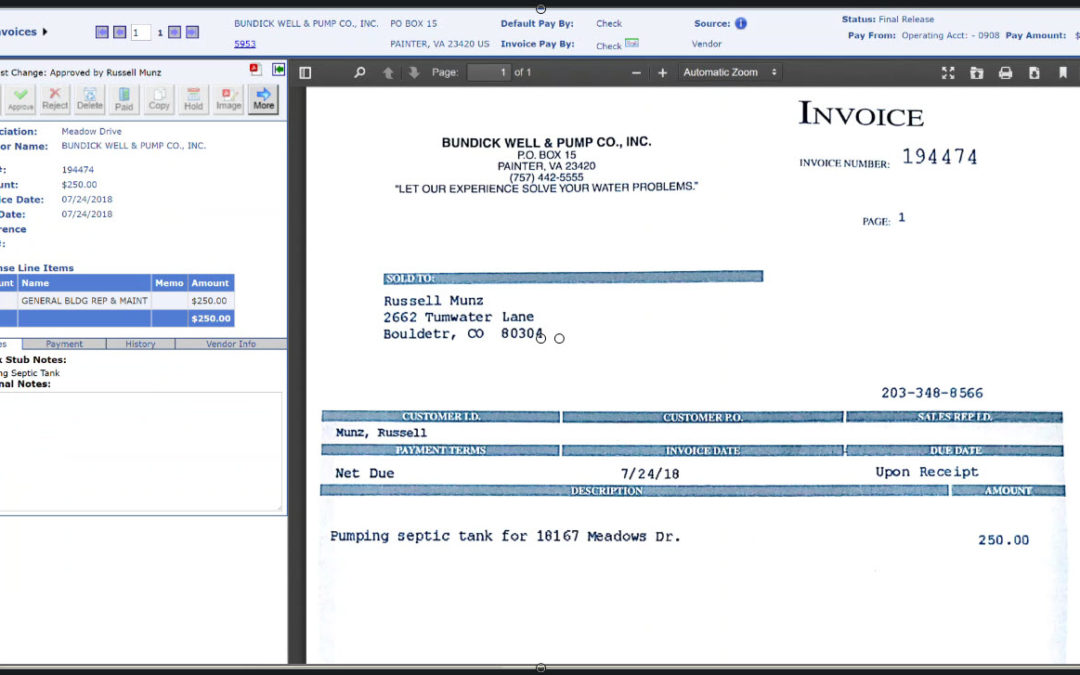Viewport: 1080px width, 675px height.
Task: Click the PDF page number field
Action: pyautogui.click(x=488, y=73)
